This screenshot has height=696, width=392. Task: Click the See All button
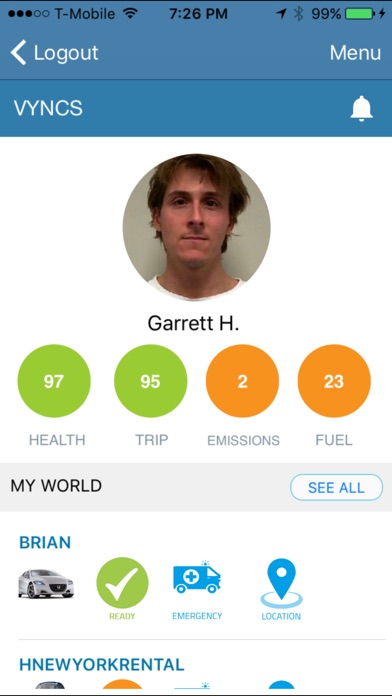tap(336, 487)
